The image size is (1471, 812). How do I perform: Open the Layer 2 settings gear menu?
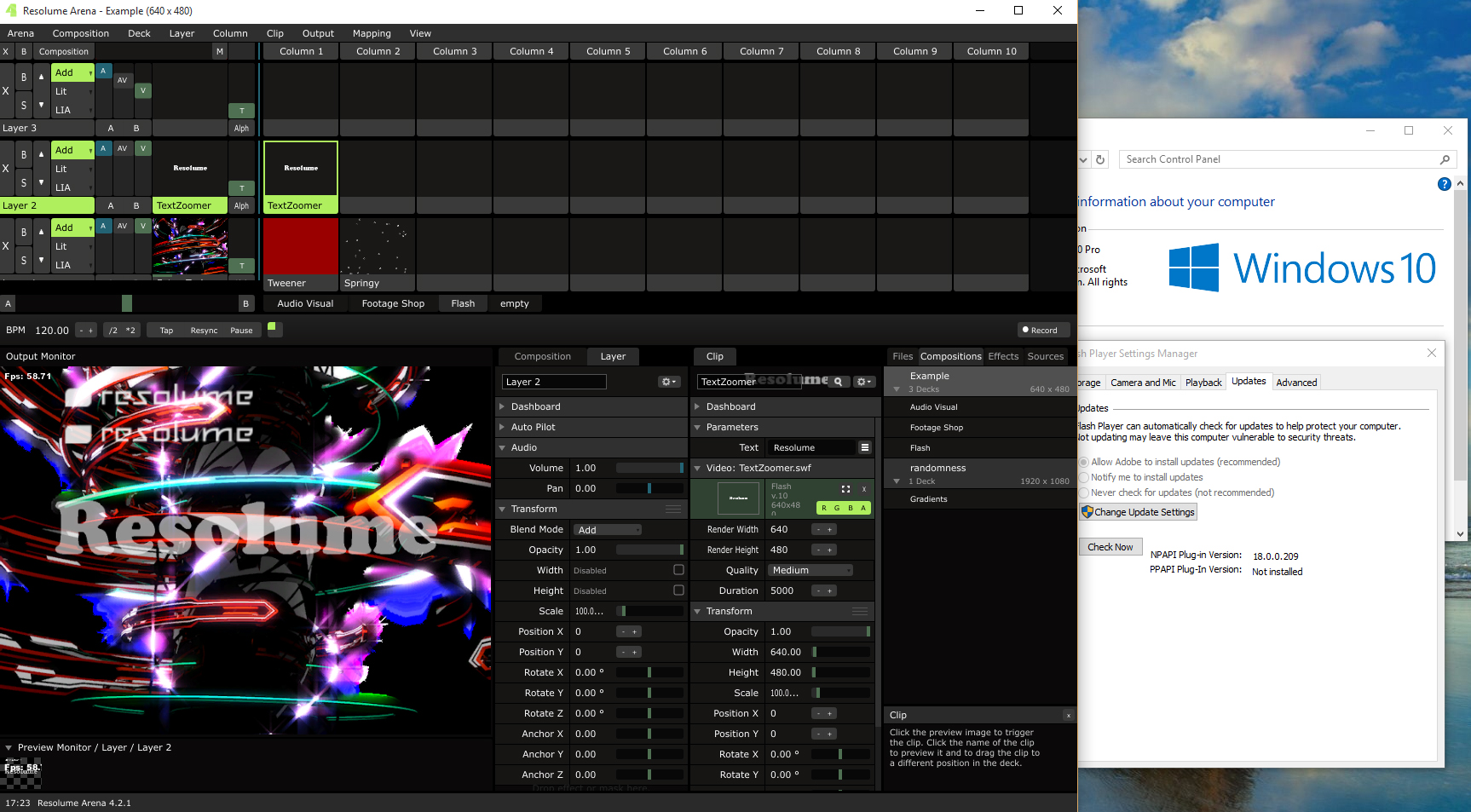(669, 382)
